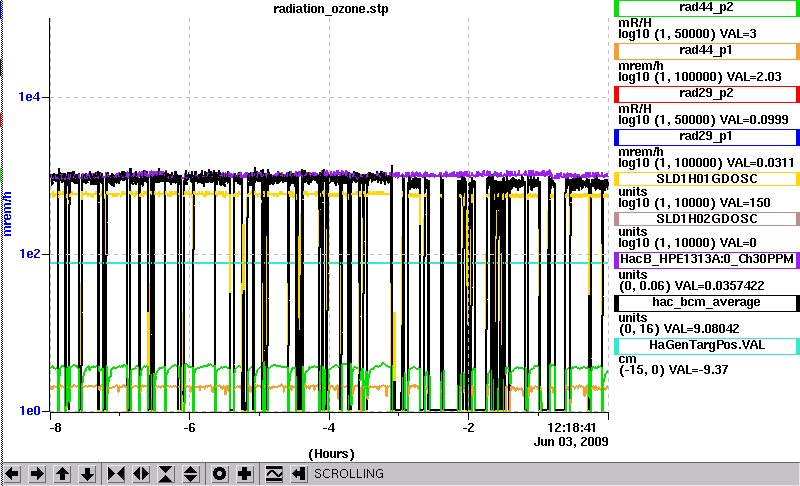Click the cm unit label under HaGenTargPos.VAL

[627, 359]
